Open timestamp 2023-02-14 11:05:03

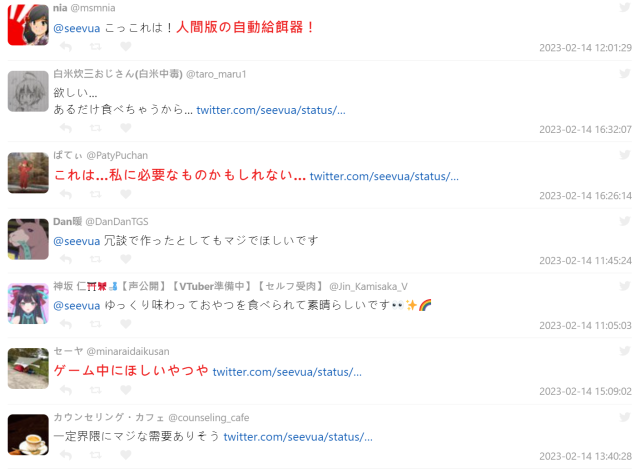(x=585, y=325)
